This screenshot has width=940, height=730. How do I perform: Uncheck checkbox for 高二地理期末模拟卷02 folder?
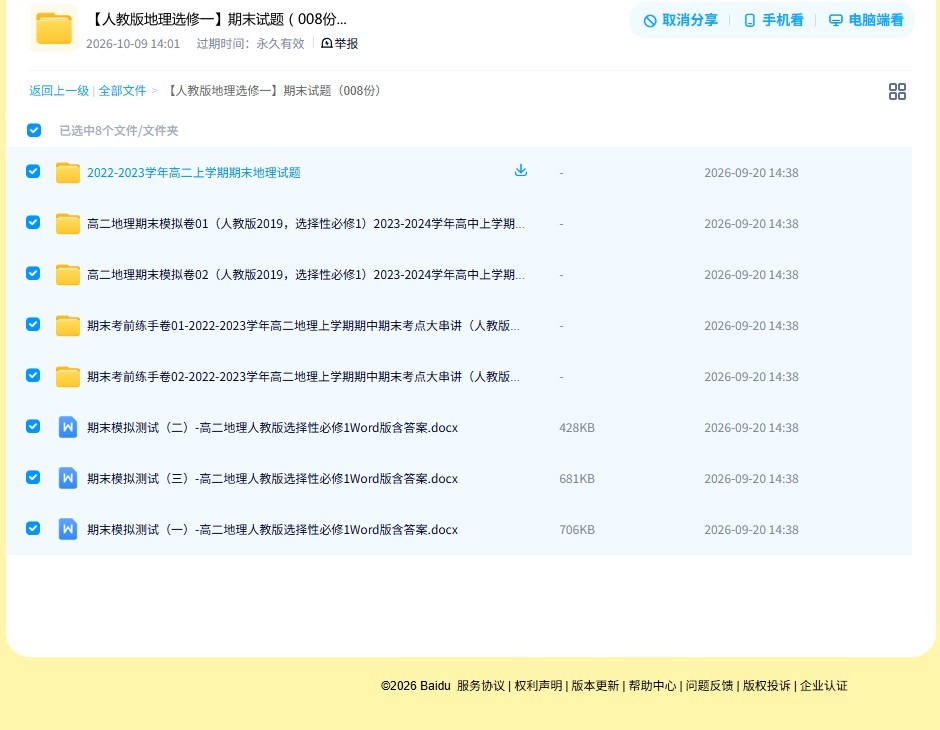click(33, 273)
